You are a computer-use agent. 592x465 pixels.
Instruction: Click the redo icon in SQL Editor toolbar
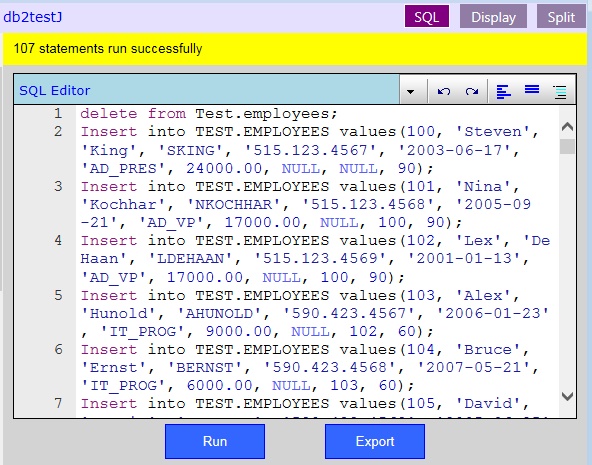tap(472, 91)
